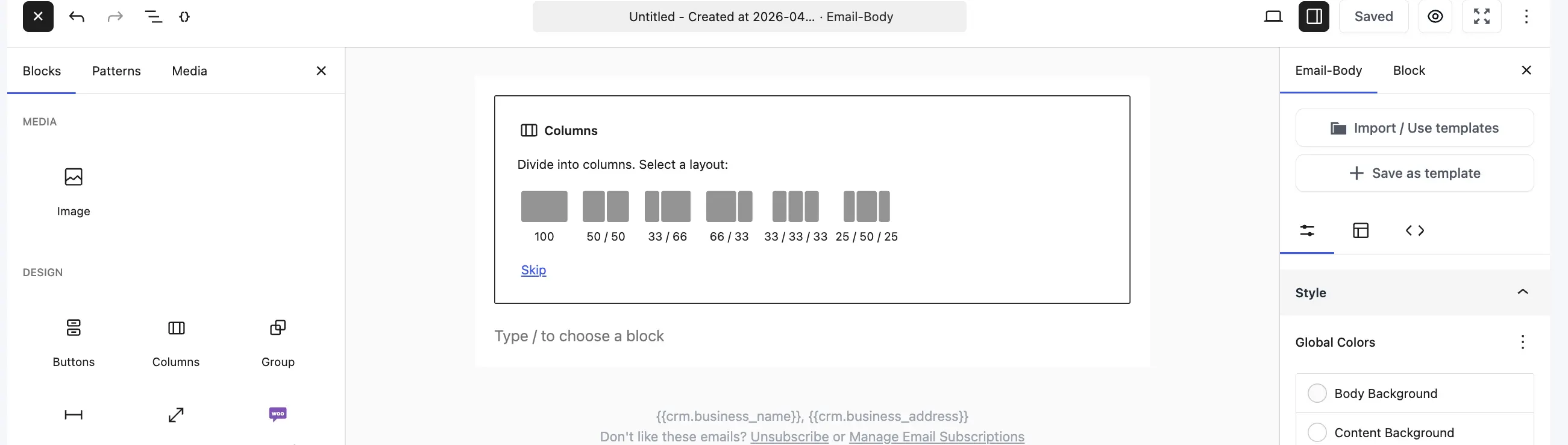
Task: Click the redo arrow icon
Action: coord(115,16)
